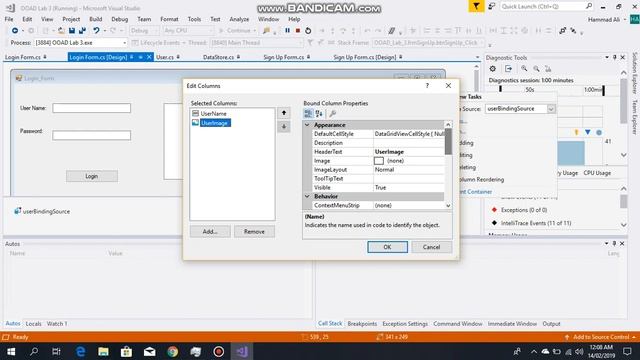Click the Login button on the form

pos(92,176)
